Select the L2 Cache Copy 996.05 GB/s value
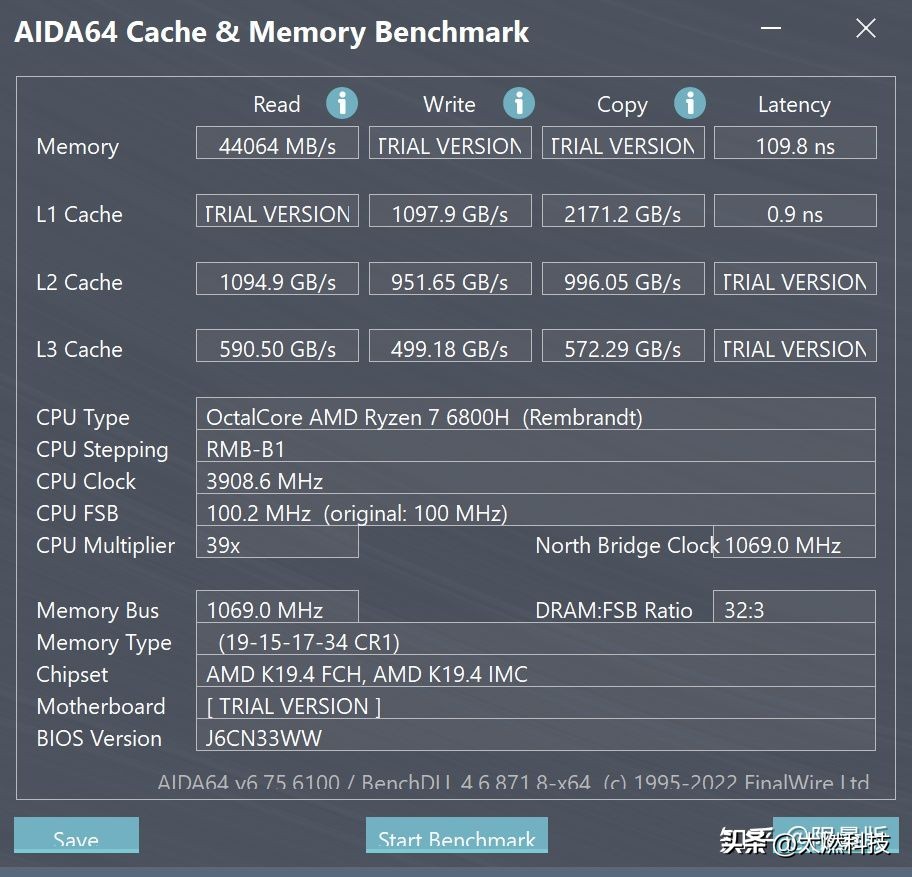This screenshot has width=912, height=877. point(623,280)
